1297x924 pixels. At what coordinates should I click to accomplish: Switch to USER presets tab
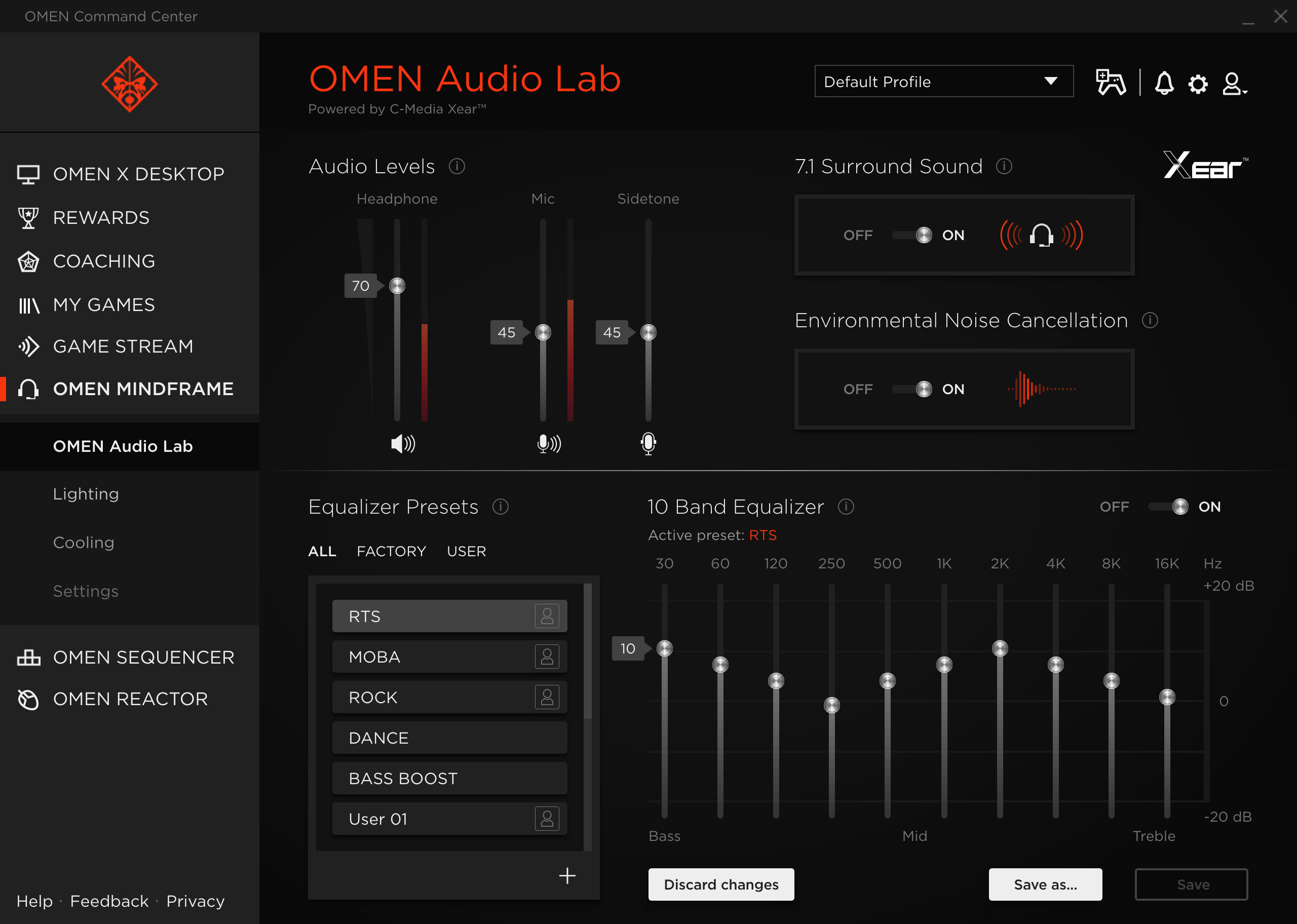[x=467, y=551]
